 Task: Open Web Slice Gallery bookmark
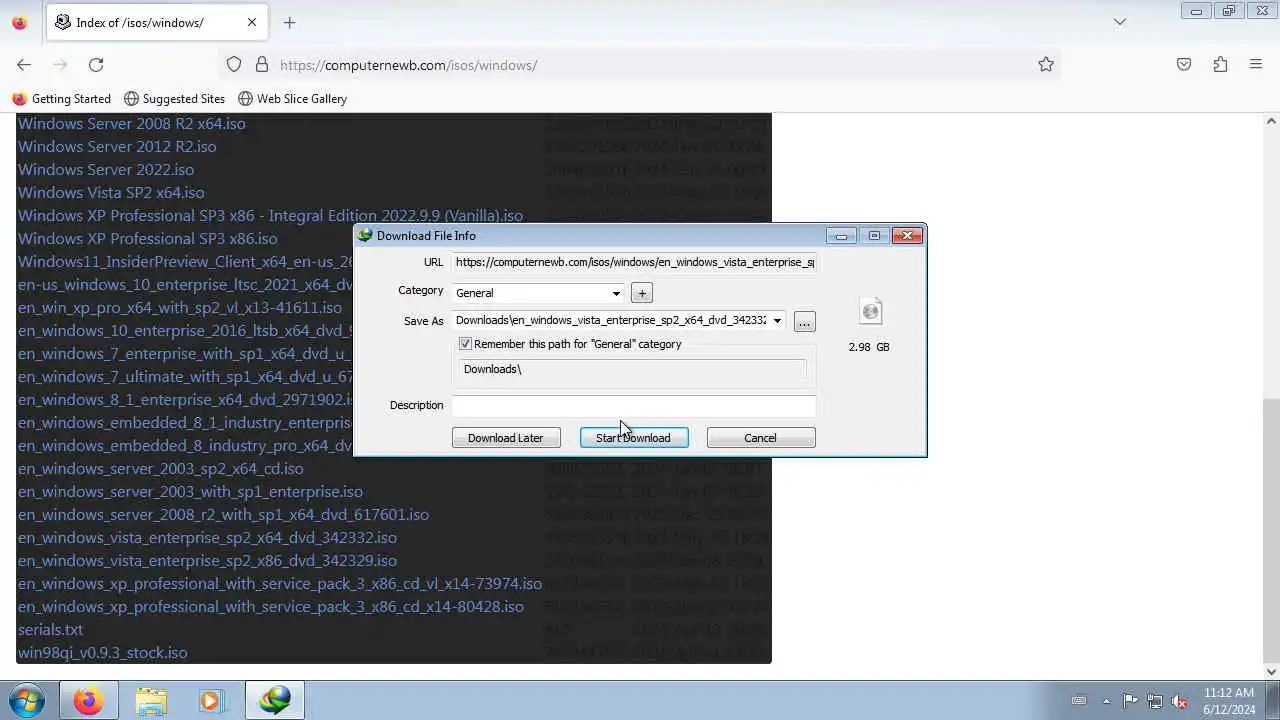tap(292, 99)
